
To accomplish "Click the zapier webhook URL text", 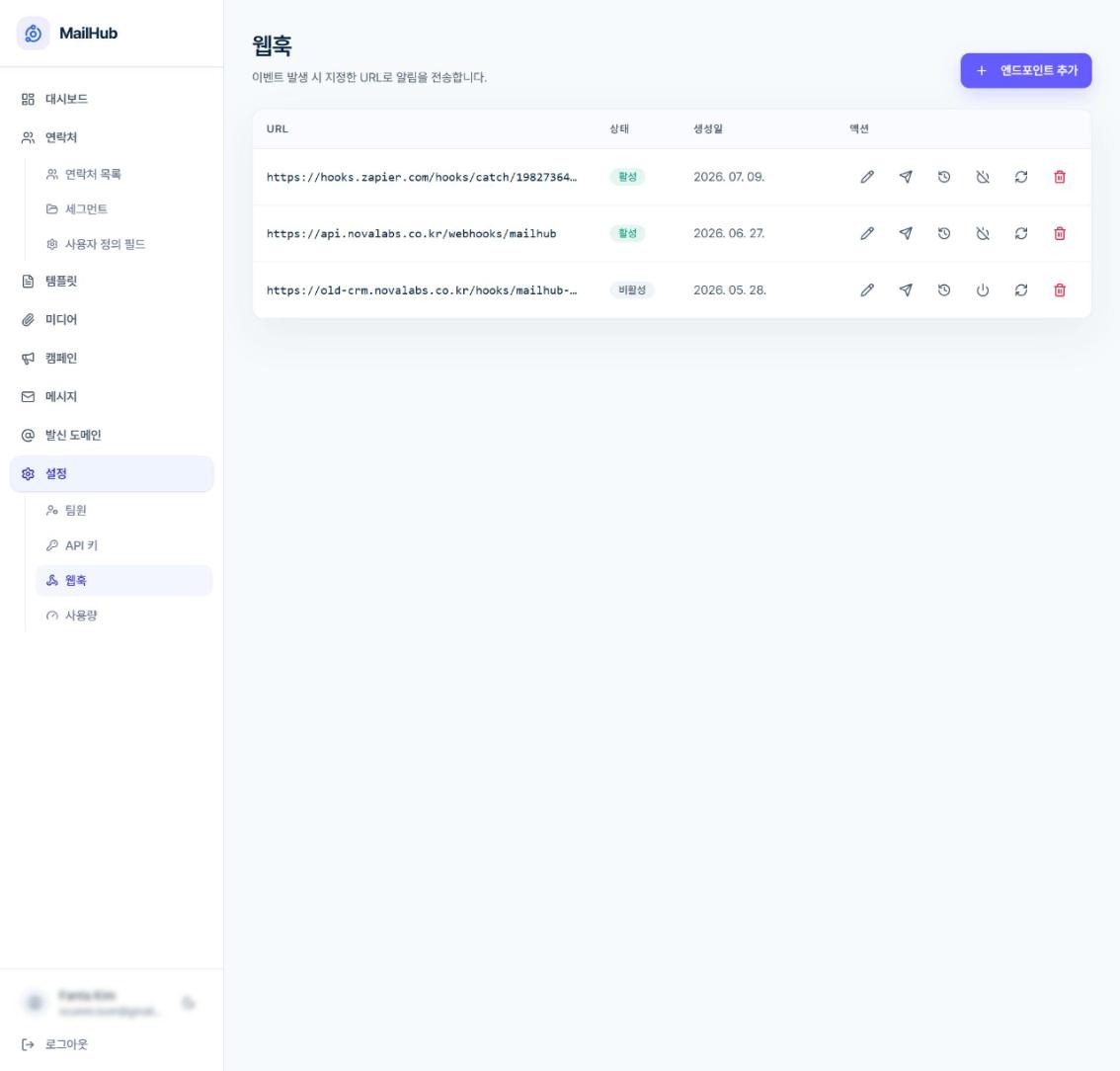I will [422, 177].
